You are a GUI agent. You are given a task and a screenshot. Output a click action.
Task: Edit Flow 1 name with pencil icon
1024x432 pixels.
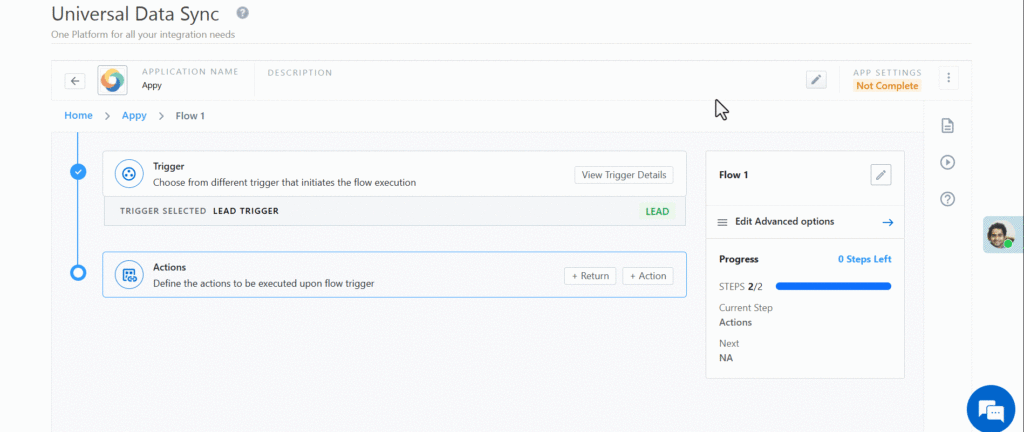(x=880, y=175)
